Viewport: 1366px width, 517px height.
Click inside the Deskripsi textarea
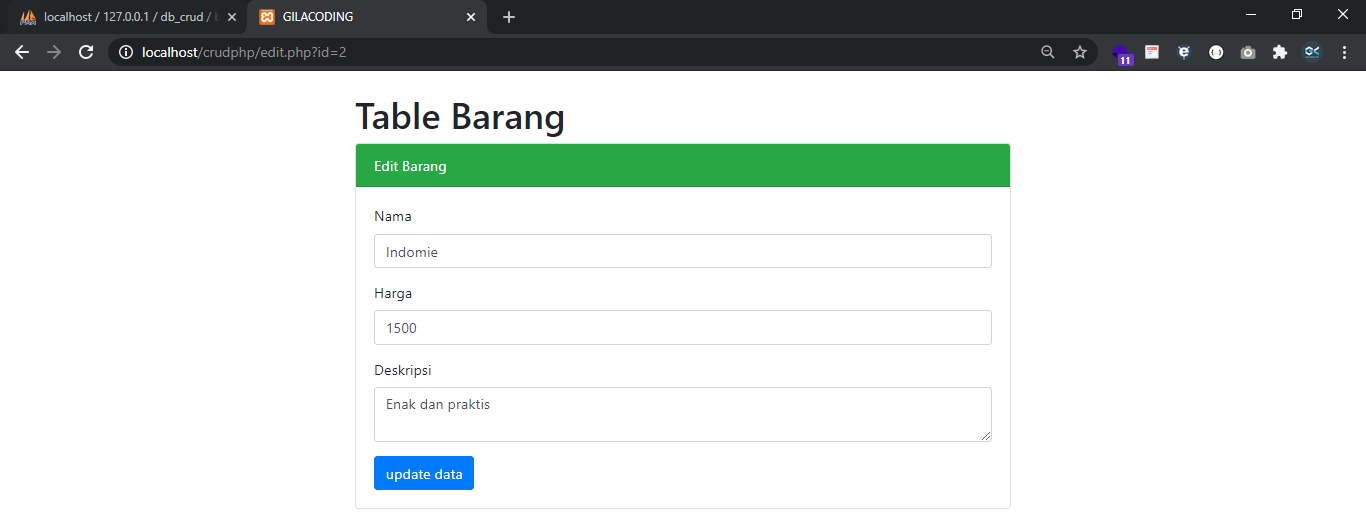click(x=682, y=414)
